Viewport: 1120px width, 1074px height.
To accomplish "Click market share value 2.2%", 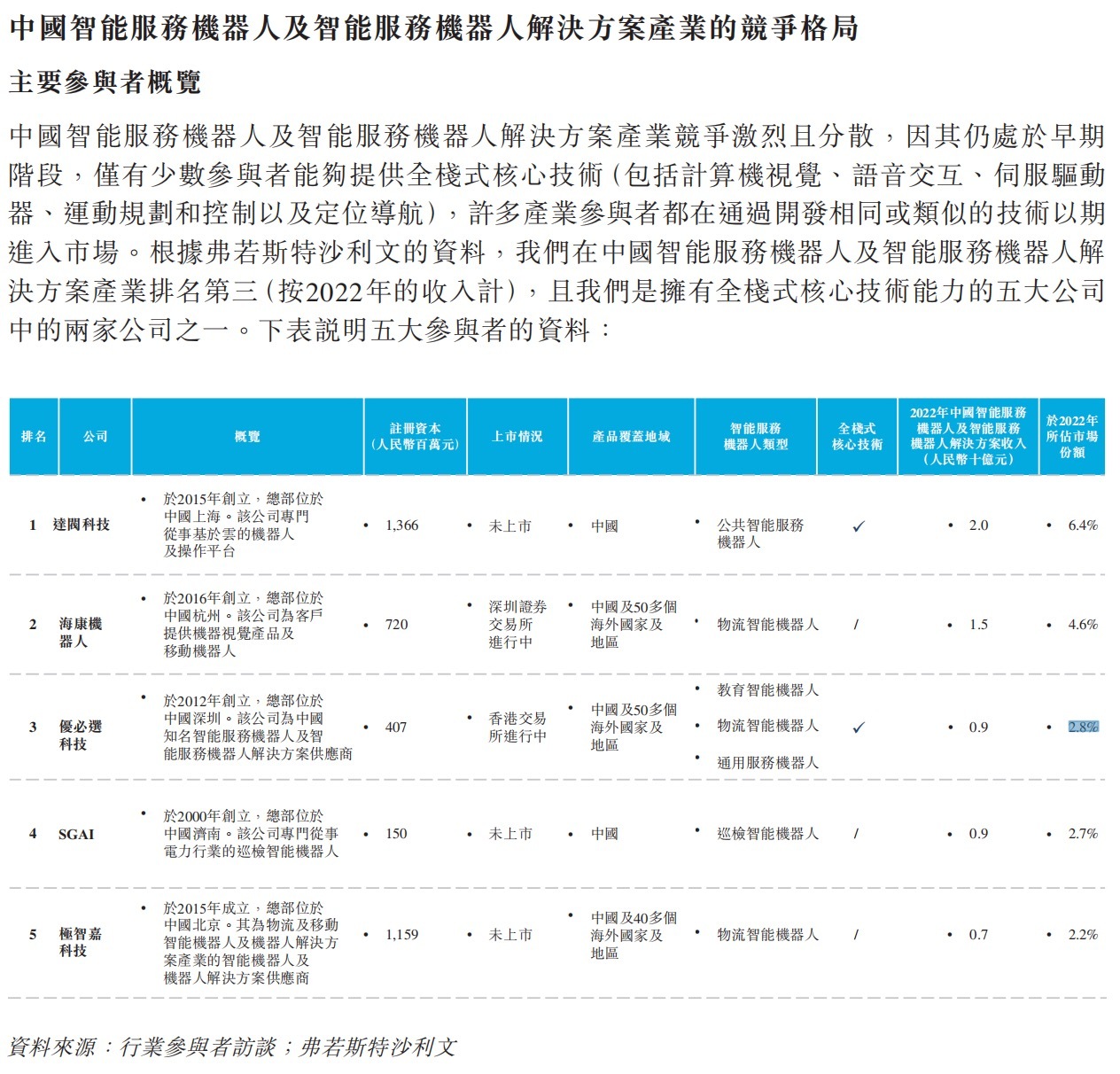I will tap(1083, 935).
